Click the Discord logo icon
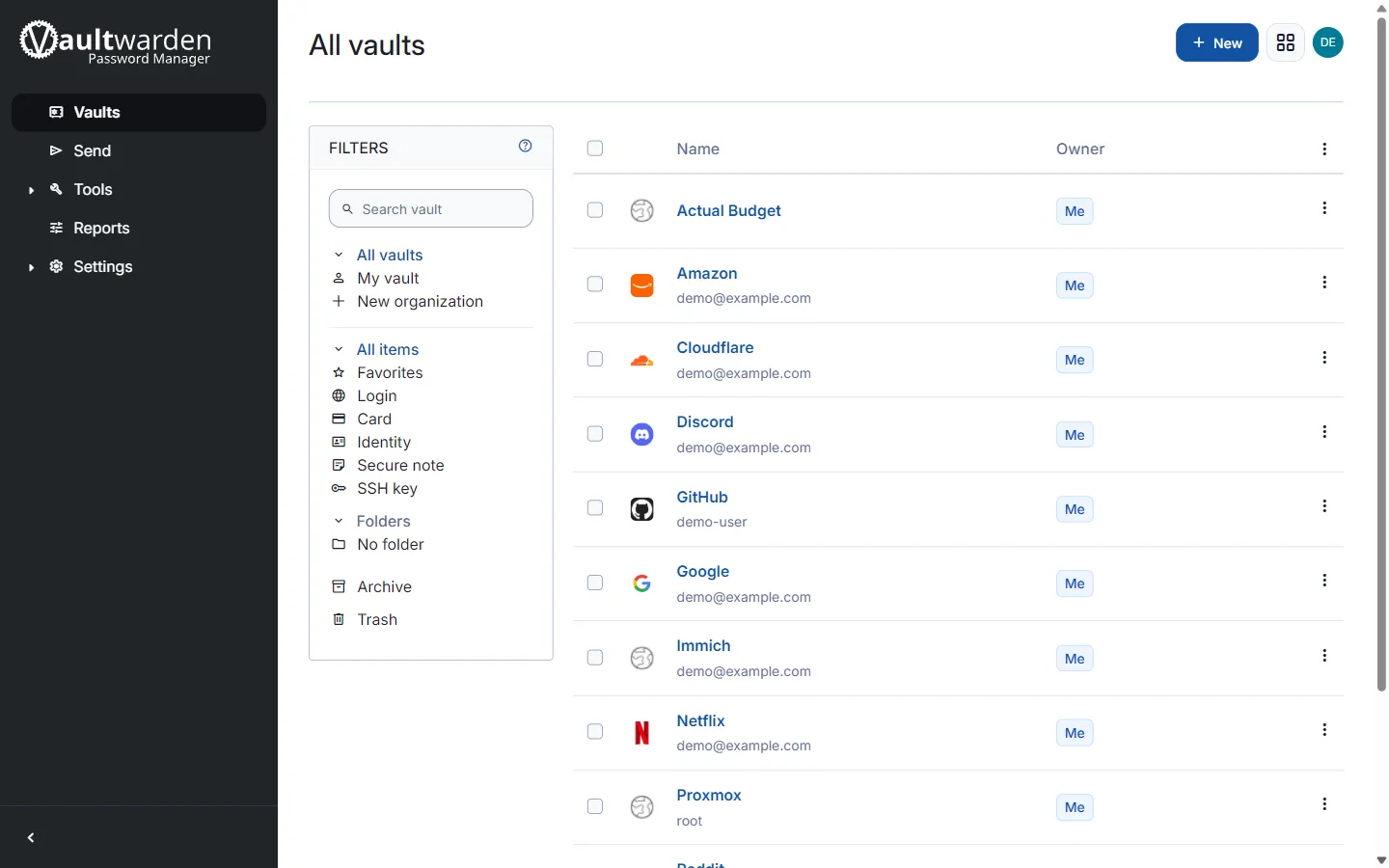1389x868 pixels. coord(642,435)
